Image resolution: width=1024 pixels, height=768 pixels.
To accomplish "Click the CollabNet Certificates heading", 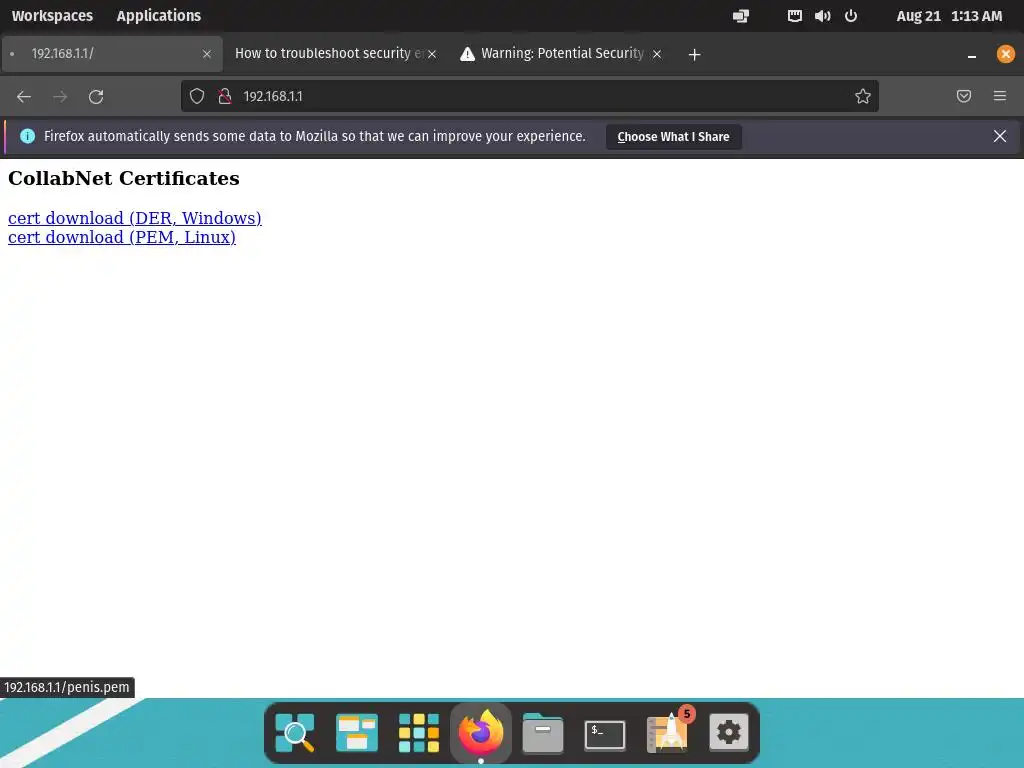I will tap(123, 178).
